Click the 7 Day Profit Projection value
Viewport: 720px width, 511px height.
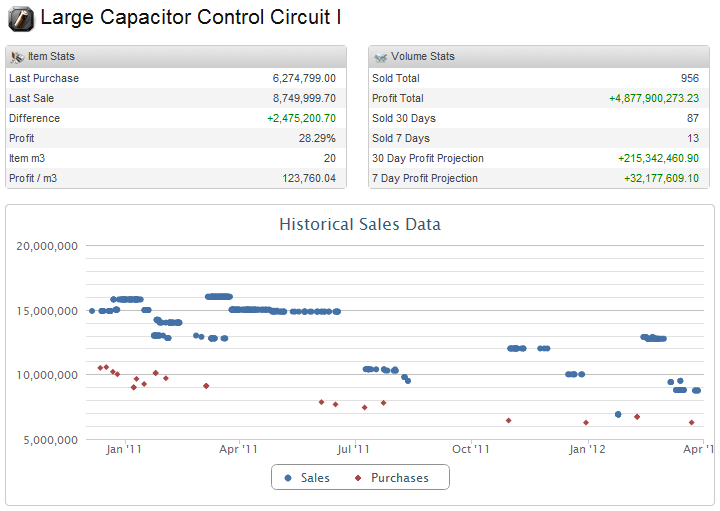661,178
